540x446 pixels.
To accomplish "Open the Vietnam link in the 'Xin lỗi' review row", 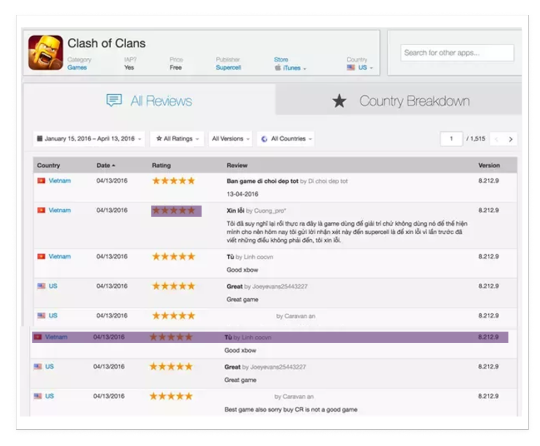I will point(60,210).
